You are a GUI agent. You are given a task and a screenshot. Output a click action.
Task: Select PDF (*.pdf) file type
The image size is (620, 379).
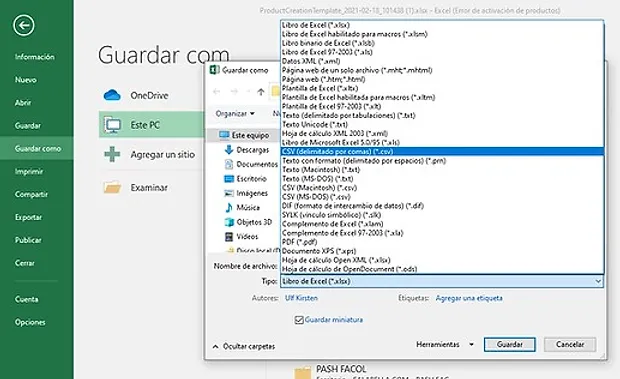pos(442,242)
